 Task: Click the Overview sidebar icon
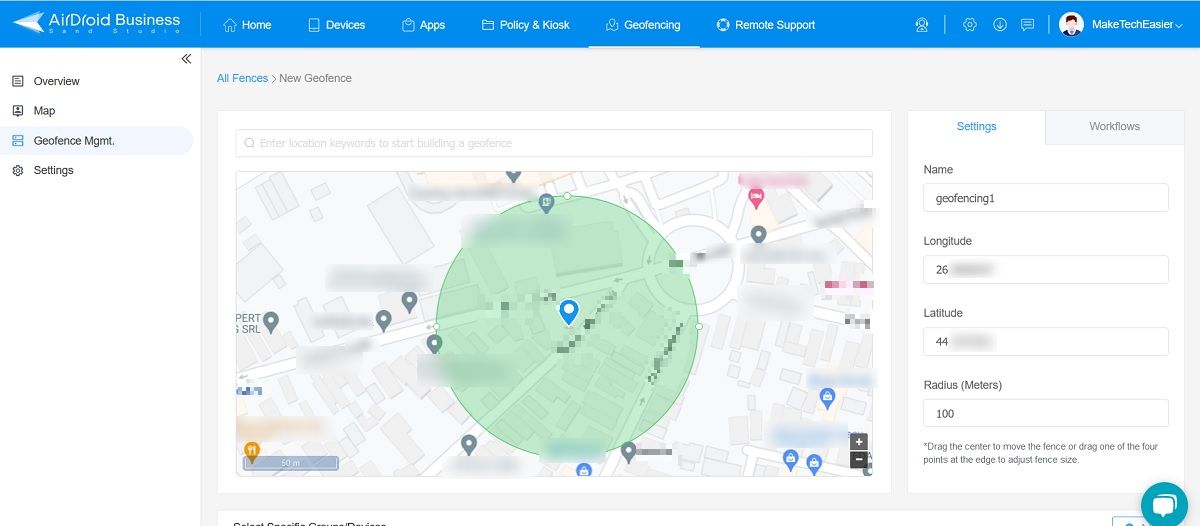18,81
